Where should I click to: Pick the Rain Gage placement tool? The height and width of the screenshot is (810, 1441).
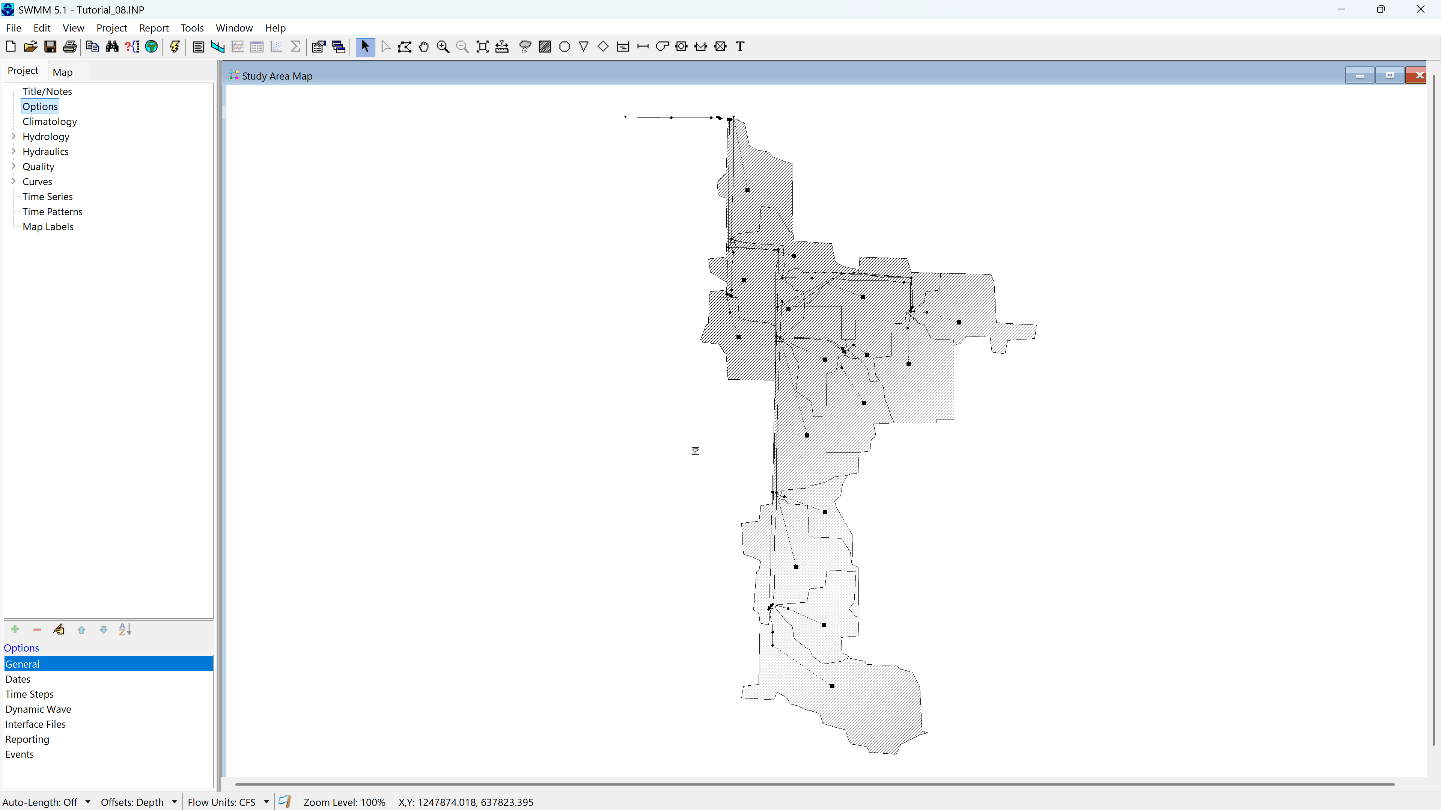(x=525, y=46)
